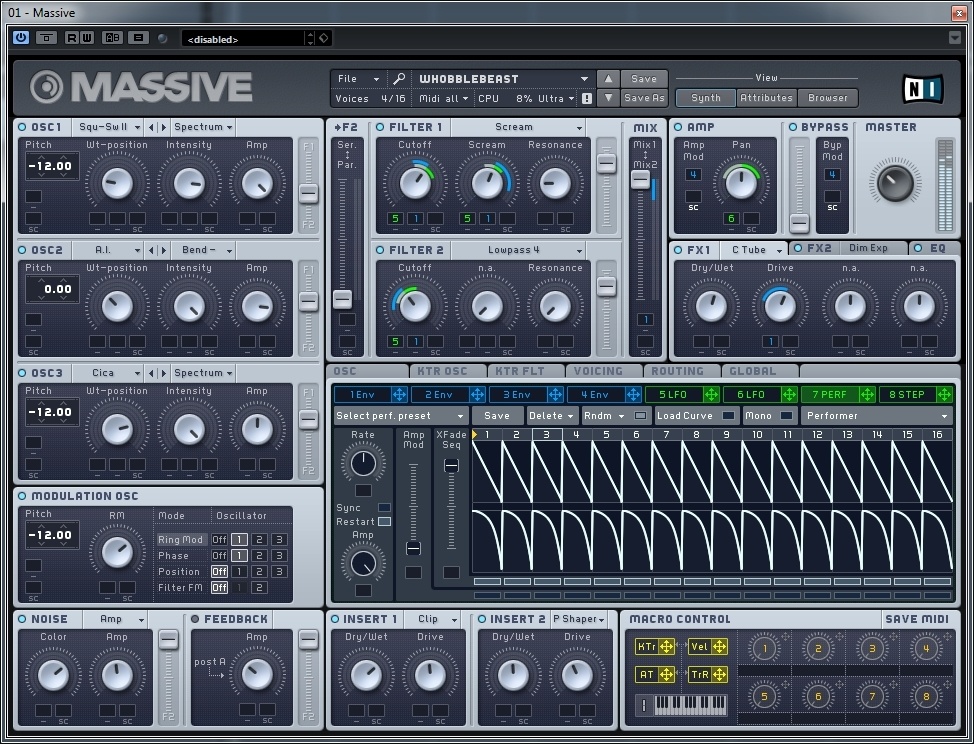Select previous OSC1 wavetable arrow
Screen dimensions: 974x744
click(151, 127)
